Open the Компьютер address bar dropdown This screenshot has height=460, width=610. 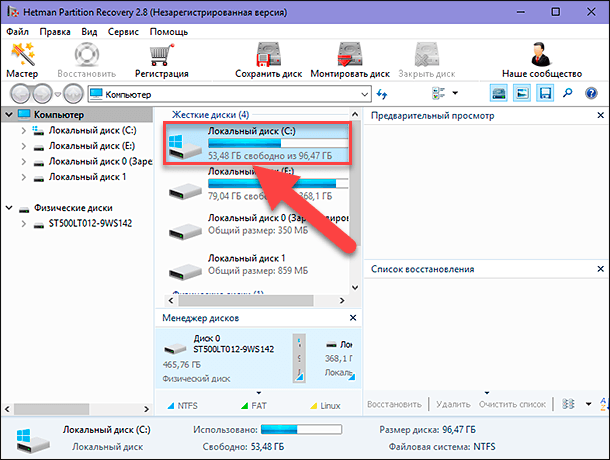tap(364, 94)
